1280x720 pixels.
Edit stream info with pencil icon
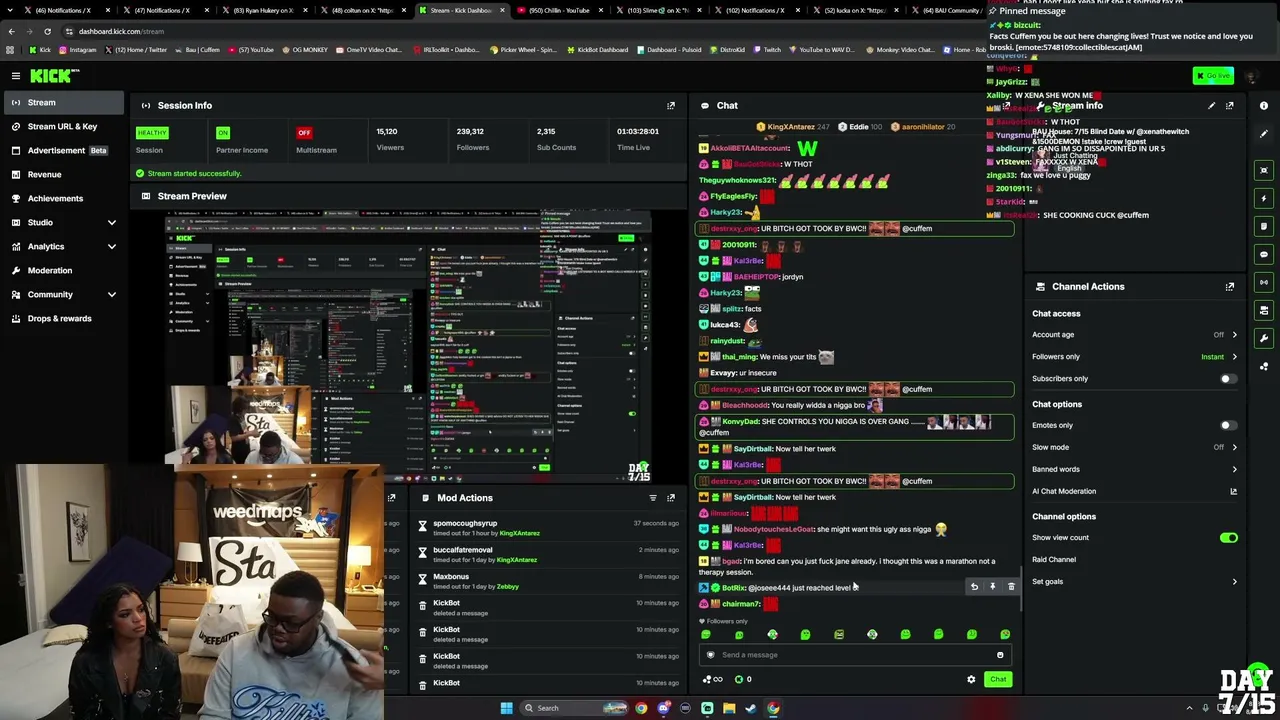(x=1212, y=105)
